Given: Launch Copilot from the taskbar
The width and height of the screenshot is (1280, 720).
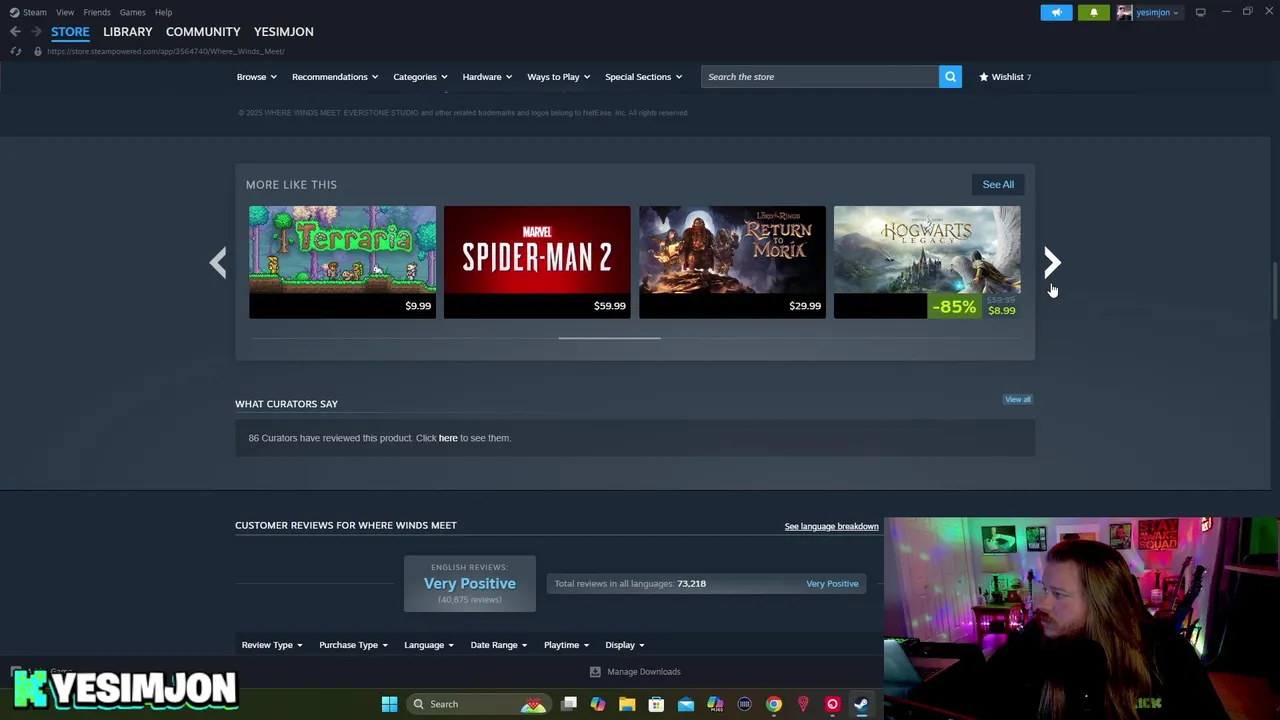Looking at the screenshot, I should (x=598, y=704).
